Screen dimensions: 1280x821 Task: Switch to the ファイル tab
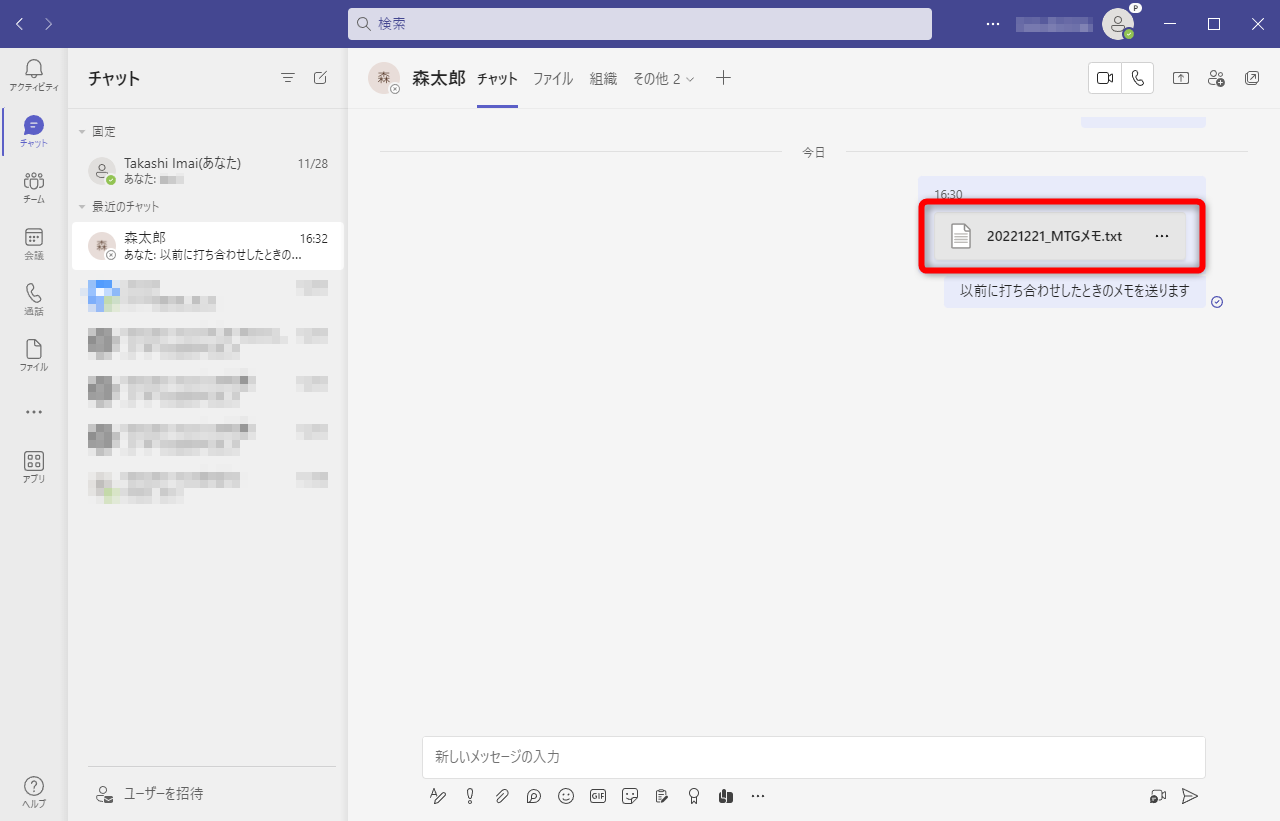pos(552,78)
